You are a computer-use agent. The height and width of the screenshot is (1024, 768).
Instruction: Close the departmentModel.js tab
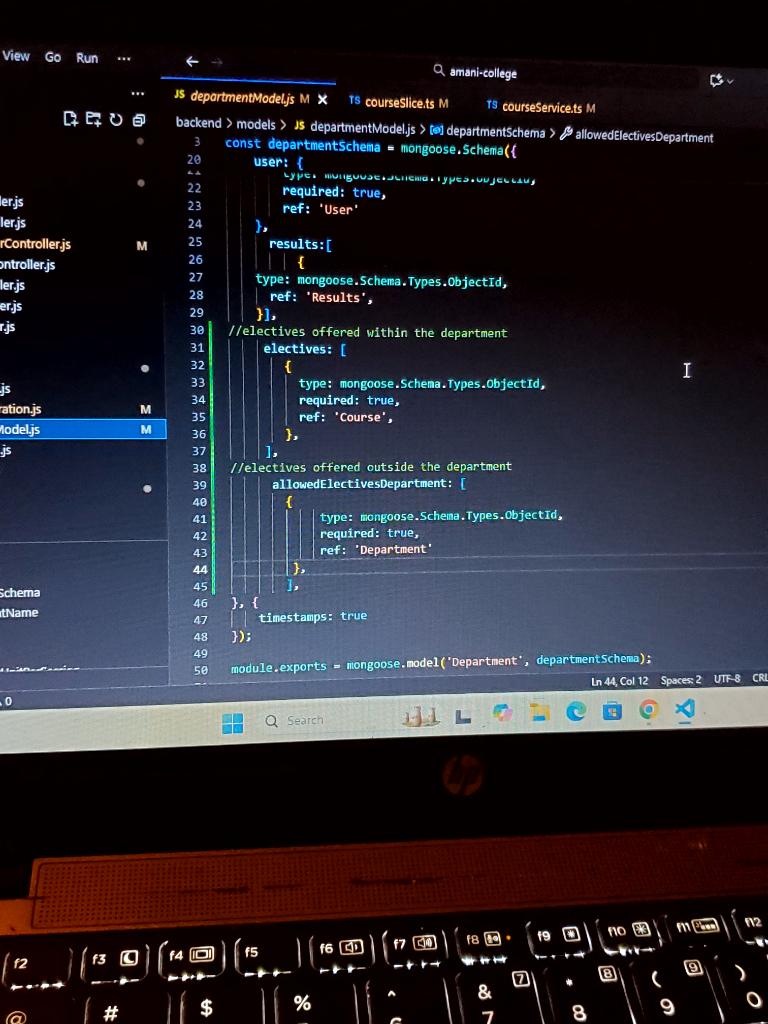323,99
